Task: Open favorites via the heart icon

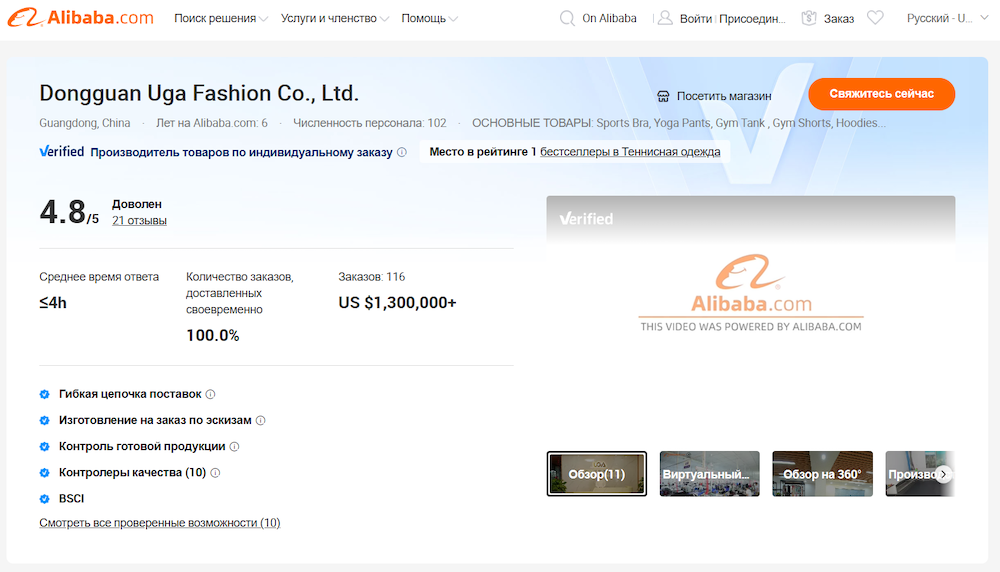Action: pyautogui.click(x=875, y=18)
